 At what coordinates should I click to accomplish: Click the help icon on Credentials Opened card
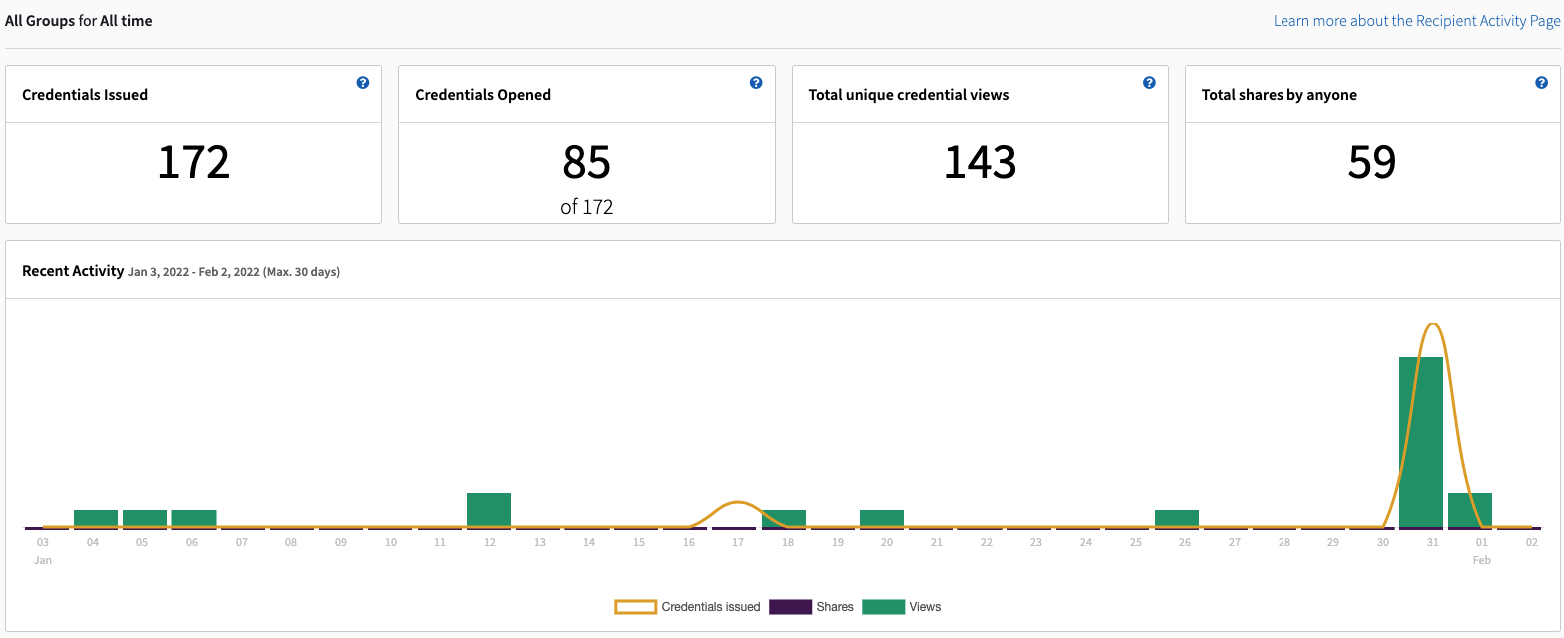[x=757, y=83]
